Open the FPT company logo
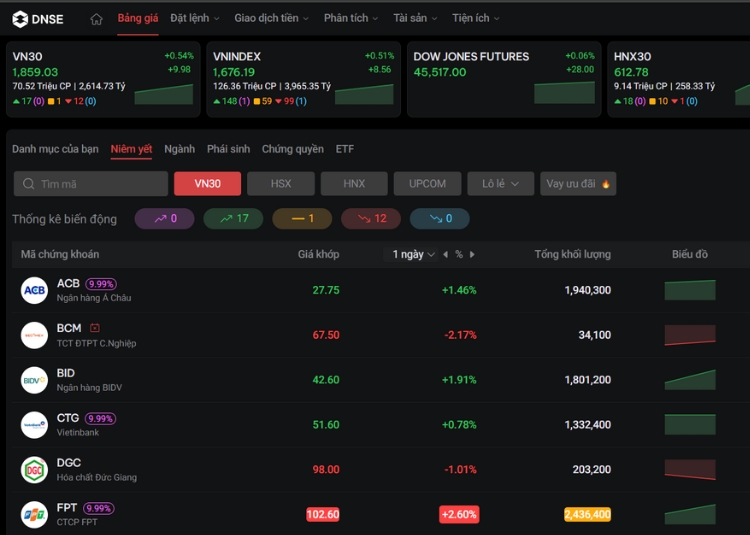 tap(34, 515)
